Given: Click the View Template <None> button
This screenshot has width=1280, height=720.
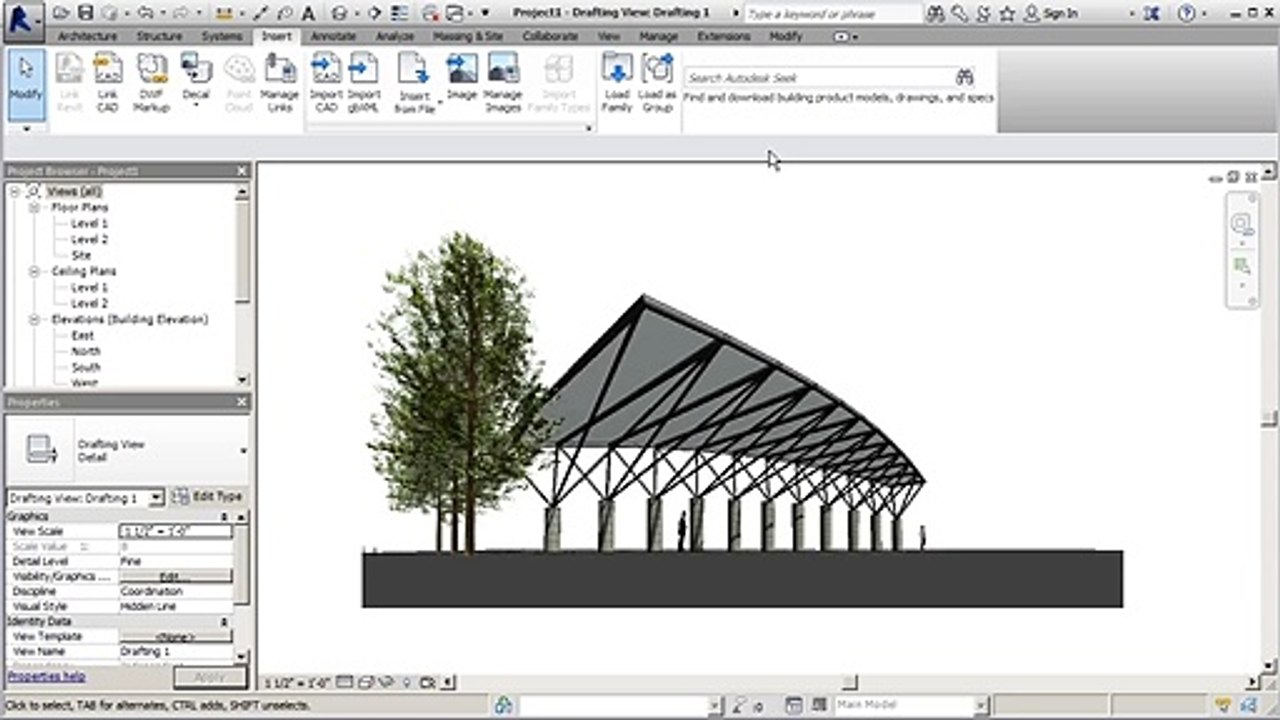Looking at the screenshot, I should click(175, 636).
